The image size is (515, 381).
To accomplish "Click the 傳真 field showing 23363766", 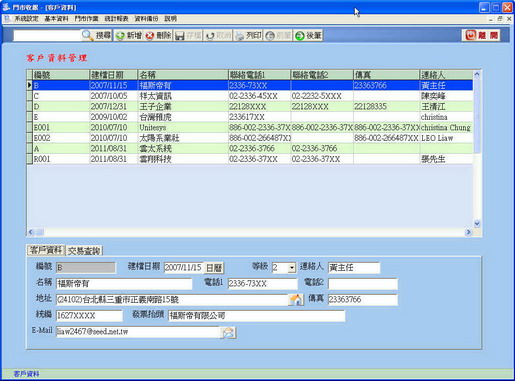I will pyautogui.click(x=363, y=300).
